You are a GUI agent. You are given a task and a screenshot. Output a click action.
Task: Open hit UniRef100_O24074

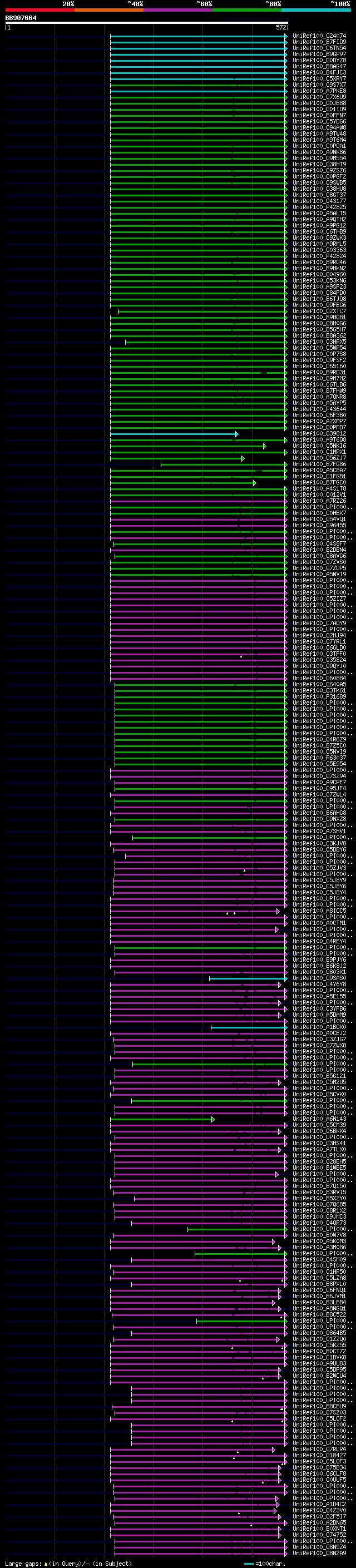pos(319,36)
